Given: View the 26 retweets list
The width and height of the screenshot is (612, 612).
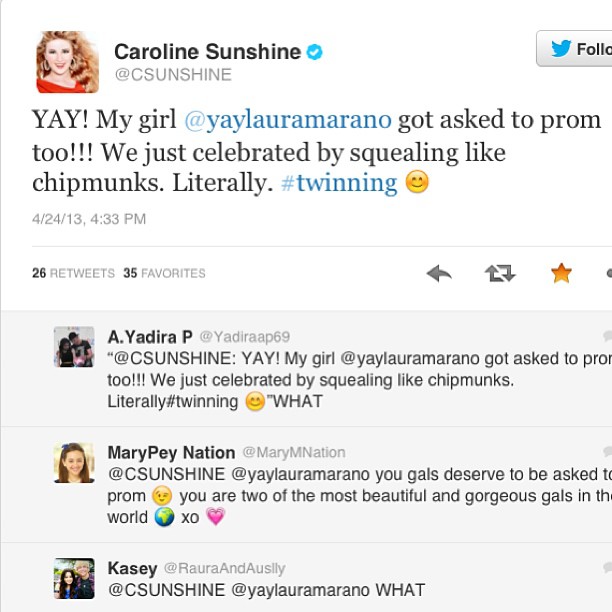Looking at the screenshot, I should coord(73,273).
